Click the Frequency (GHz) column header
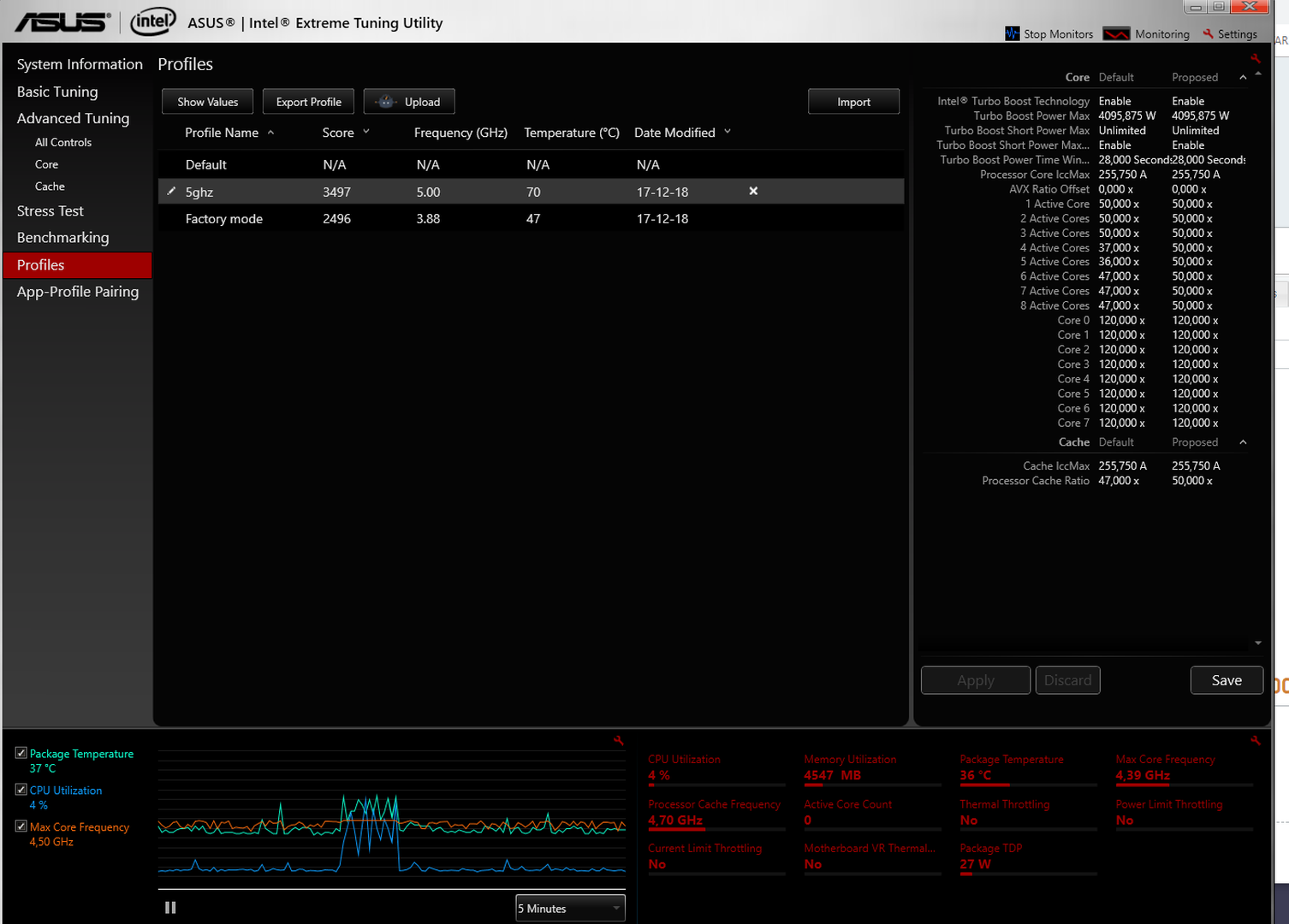Screen dimensions: 1289x924 pyautogui.click(x=460, y=133)
